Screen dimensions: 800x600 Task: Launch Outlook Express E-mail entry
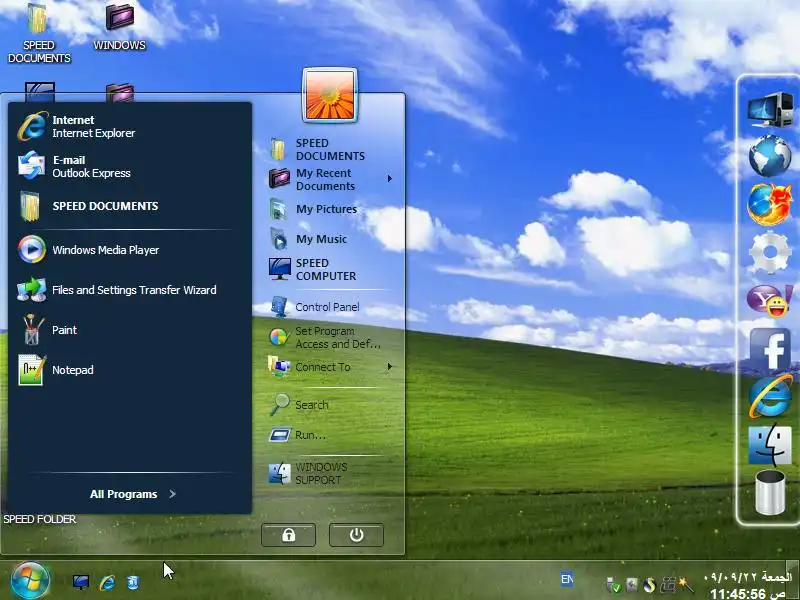[x=74, y=166]
